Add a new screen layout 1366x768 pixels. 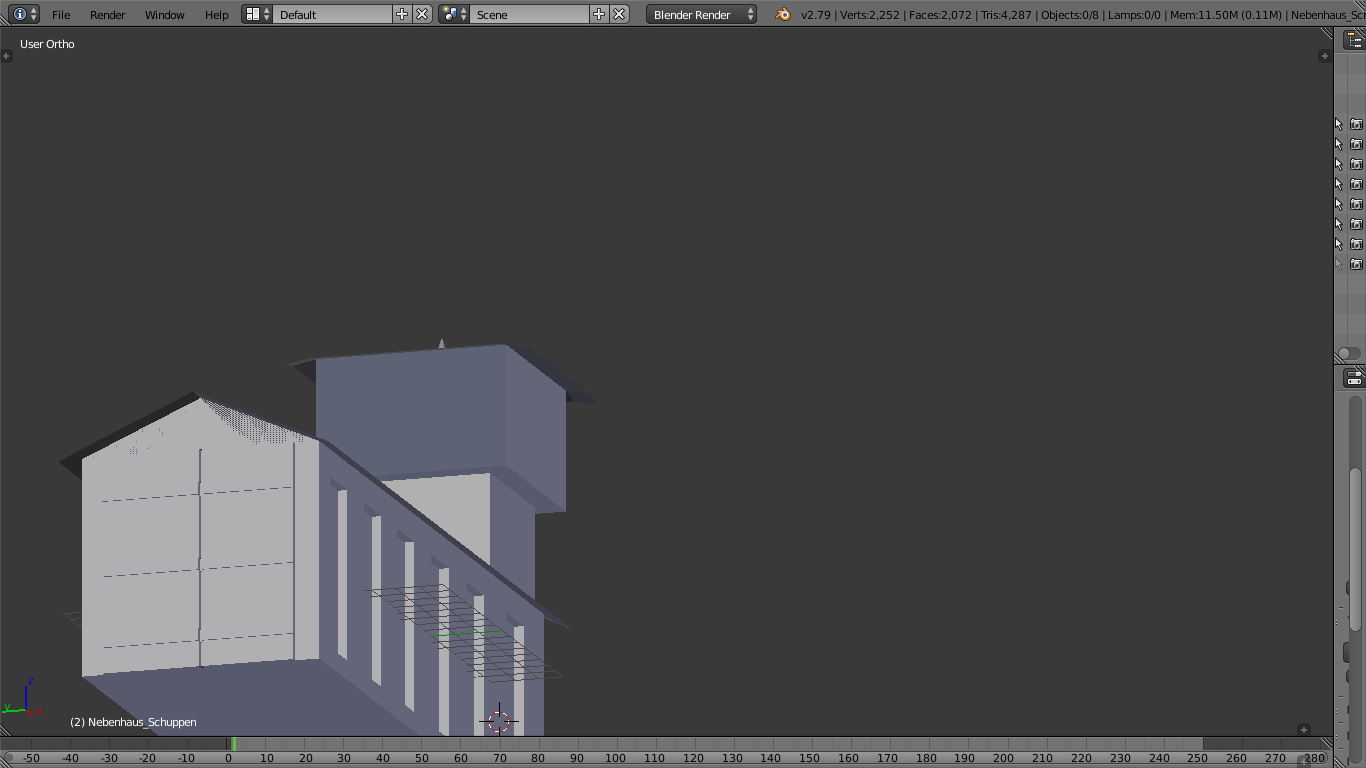coord(402,14)
